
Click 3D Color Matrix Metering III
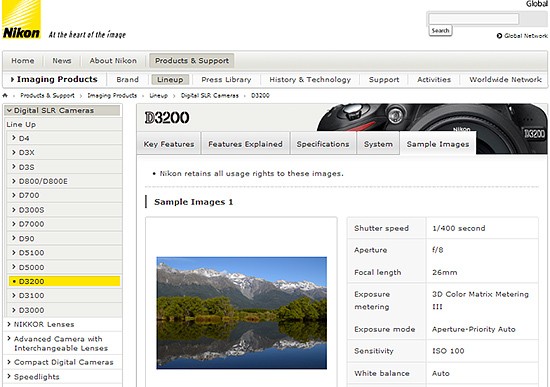pos(480,300)
